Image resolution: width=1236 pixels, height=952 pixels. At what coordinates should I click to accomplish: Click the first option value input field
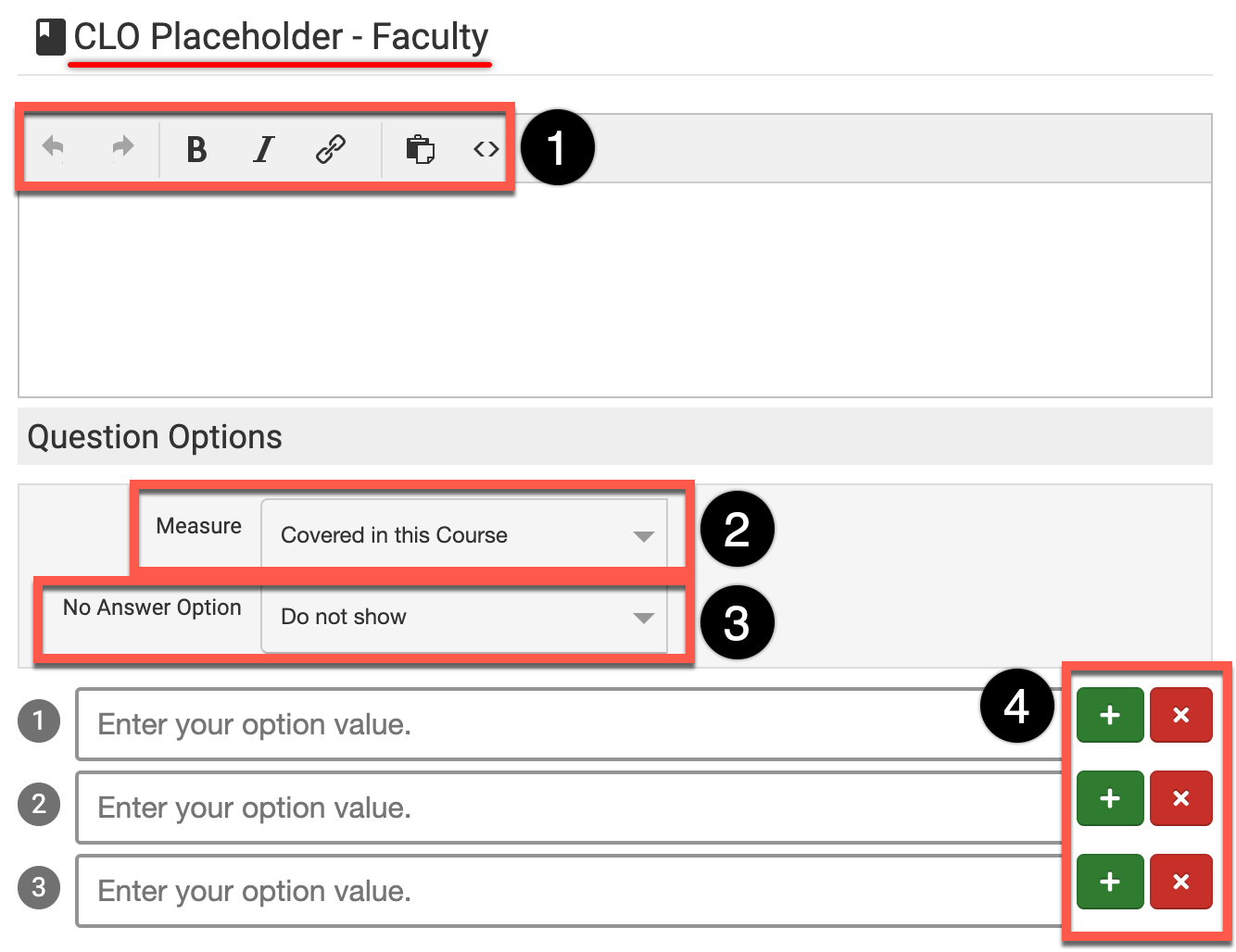click(x=567, y=724)
